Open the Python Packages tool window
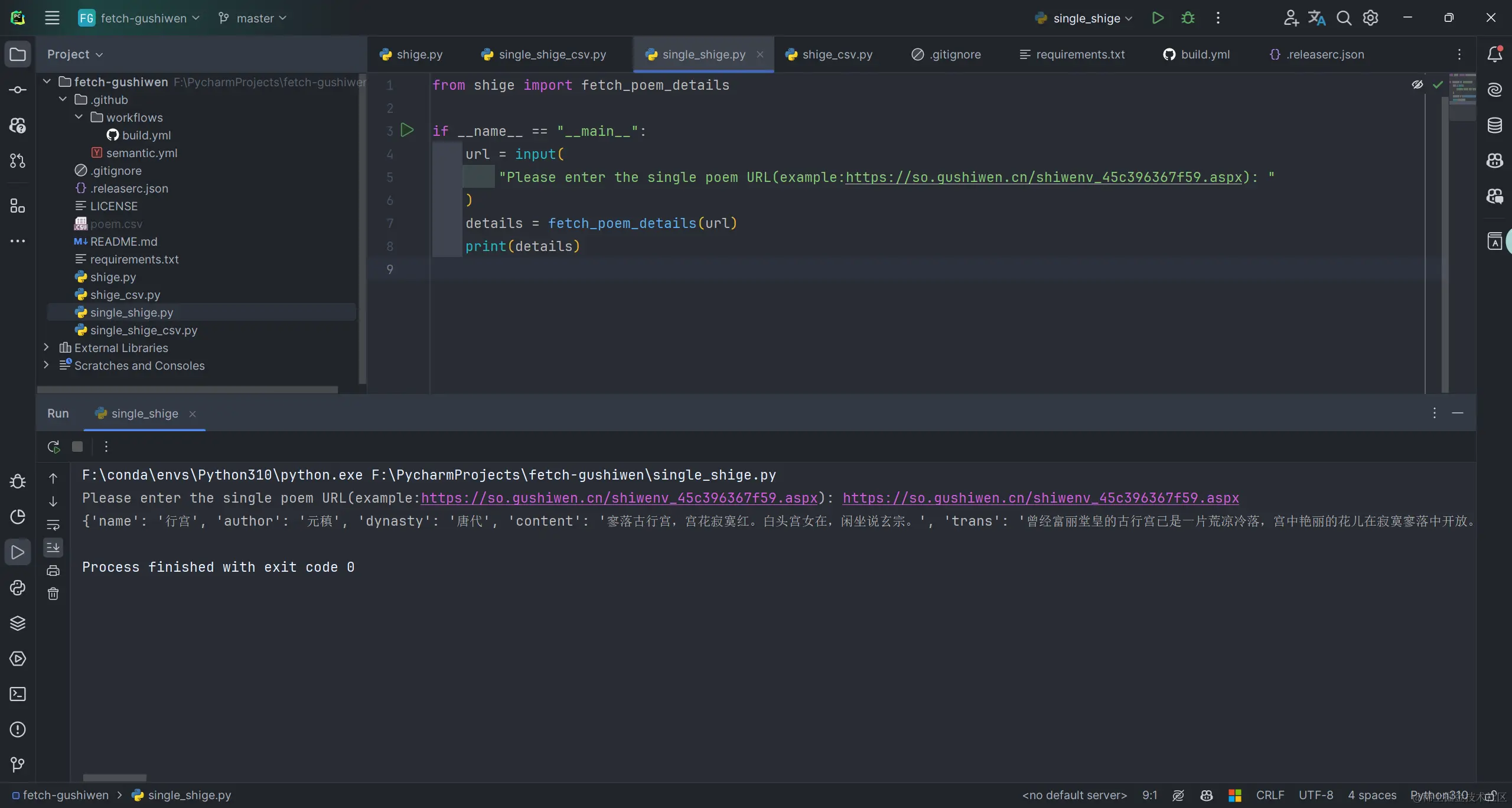The image size is (1512, 808). pyautogui.click(x=18, y=623)
